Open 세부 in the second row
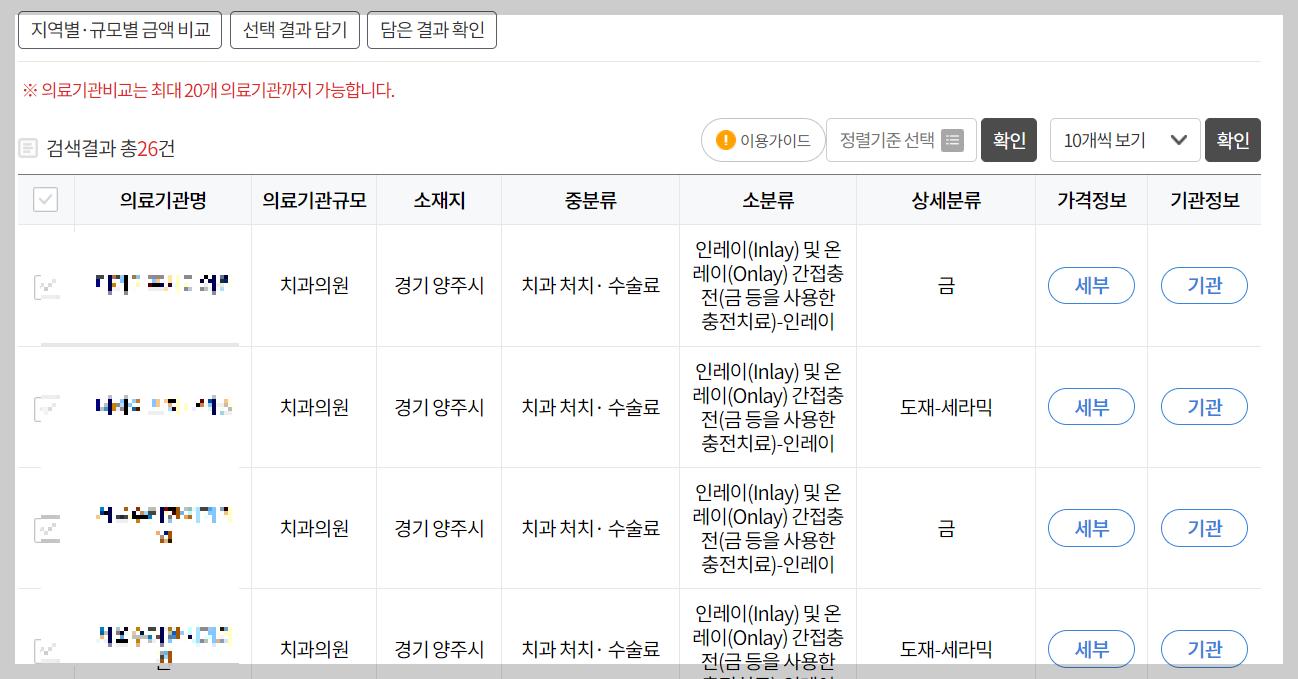 [1091, 407]
